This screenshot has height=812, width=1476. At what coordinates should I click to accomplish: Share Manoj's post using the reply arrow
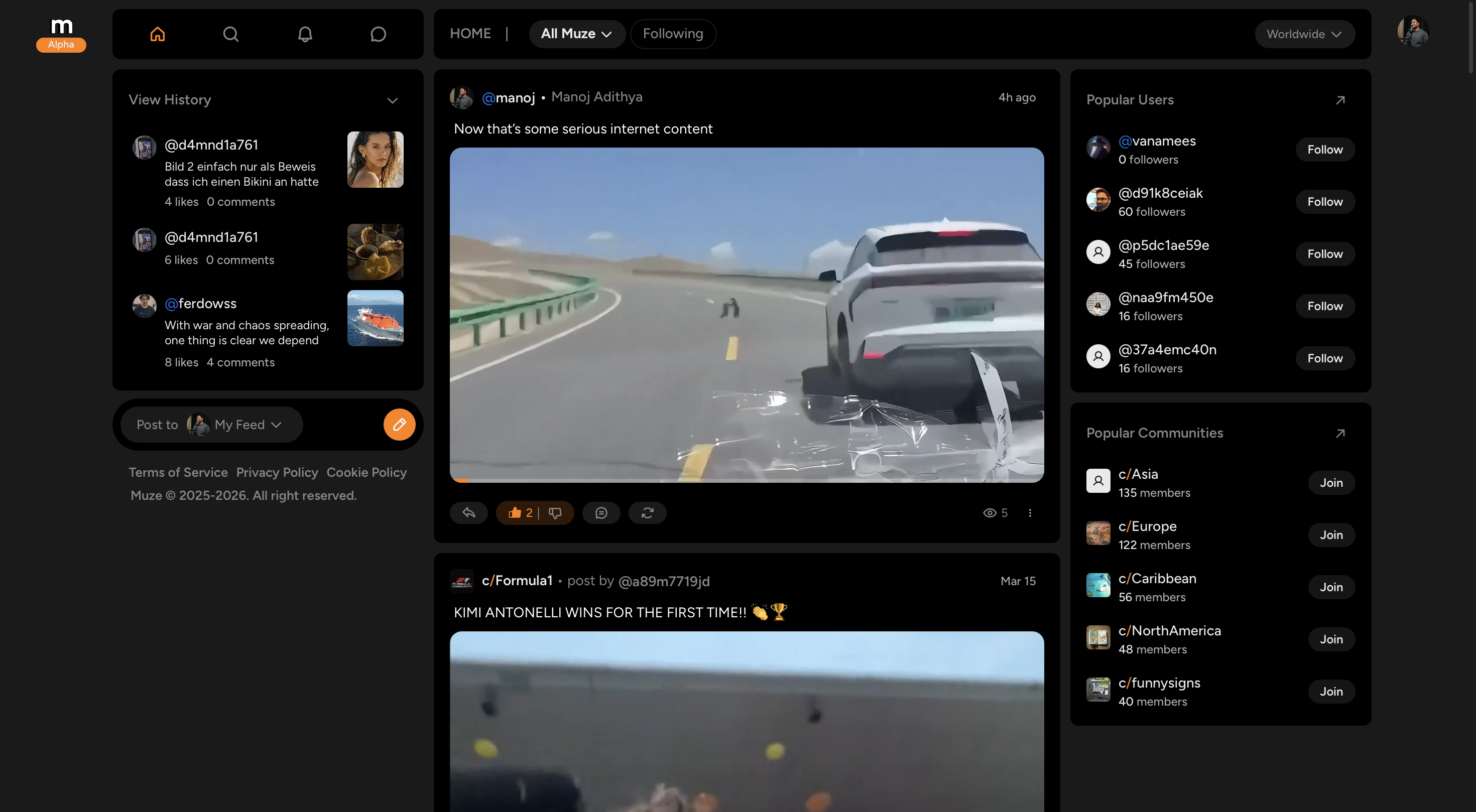[469, 512]
